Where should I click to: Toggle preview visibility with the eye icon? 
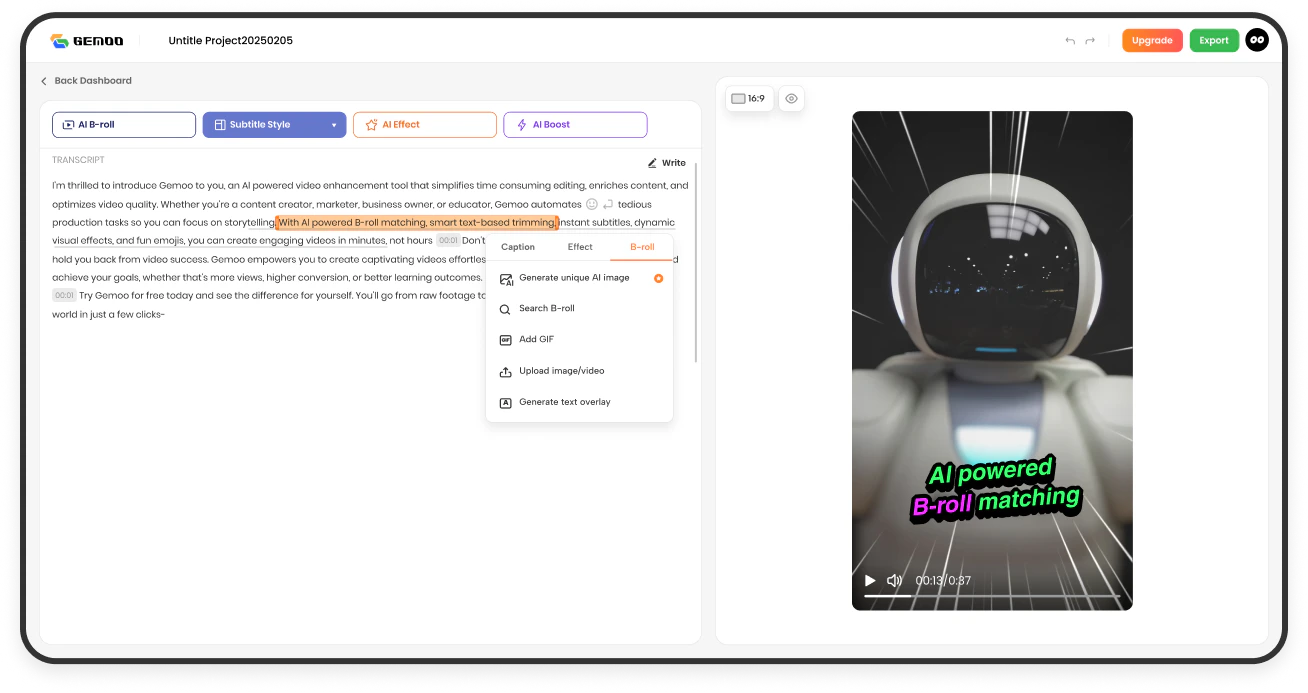click(791, 98)
